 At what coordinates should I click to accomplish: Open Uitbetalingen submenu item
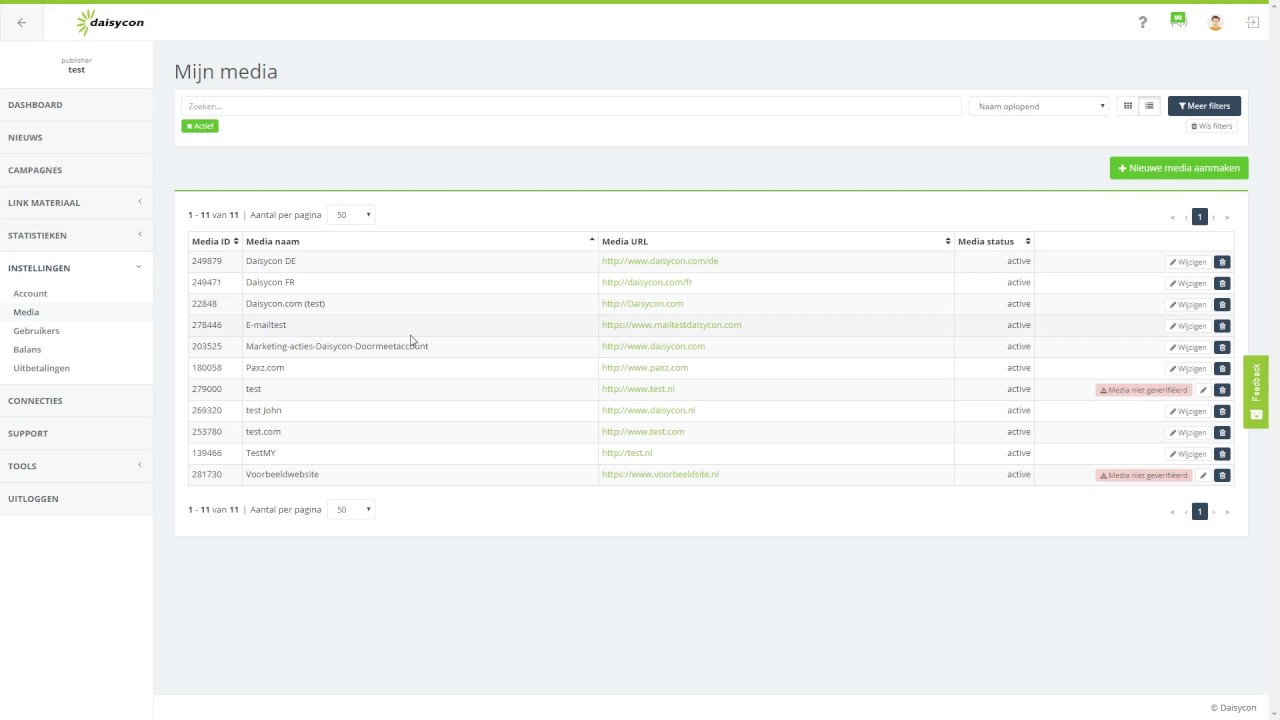41,368
